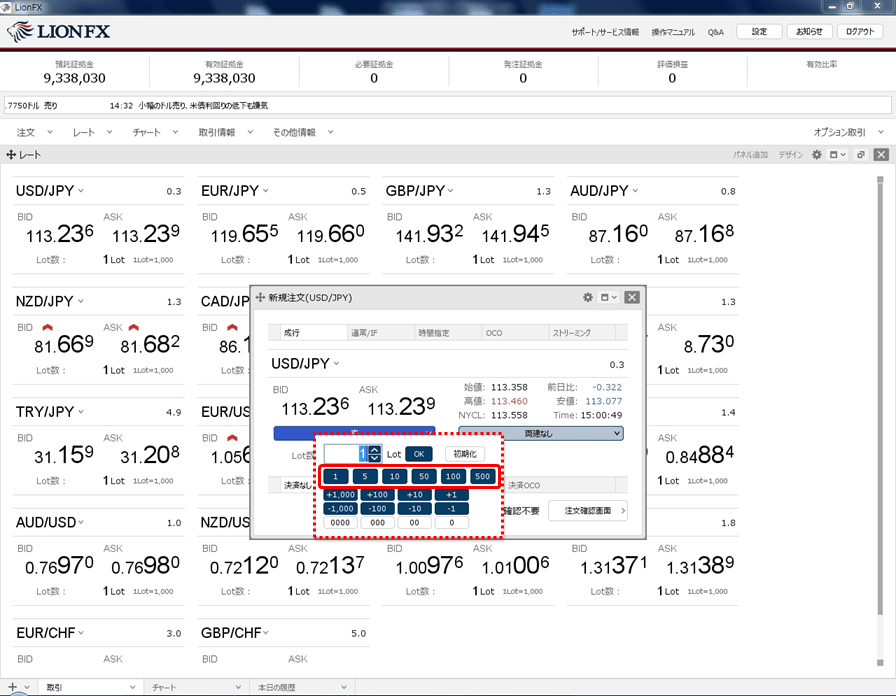The height and width of the screenshot is (696, 896).
Task: Select the 通常/IF order tab
Action: 381,333
